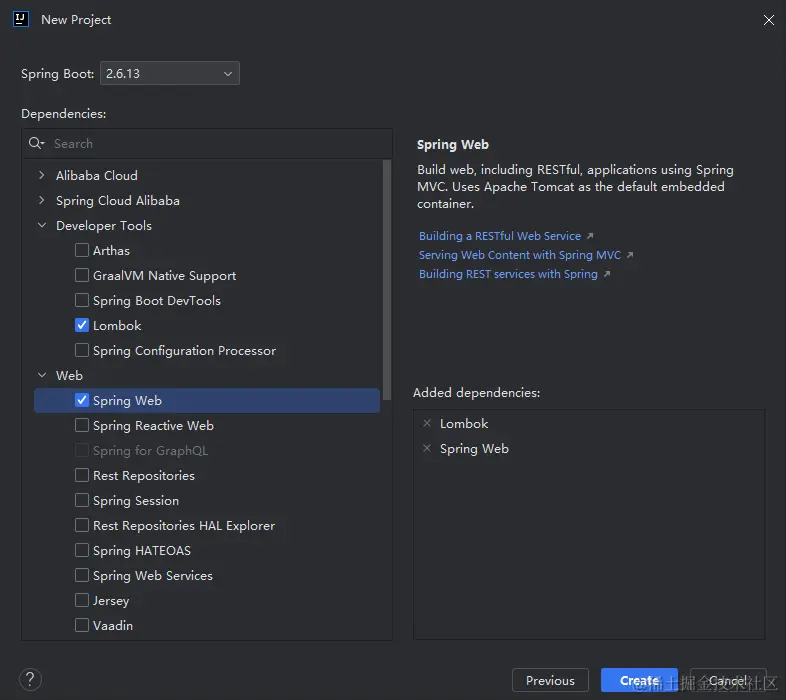This screenshot has height=700, width=786.
Task: Click the Lombok entry in Added dependencies
Action: click(x=464, y=424)
